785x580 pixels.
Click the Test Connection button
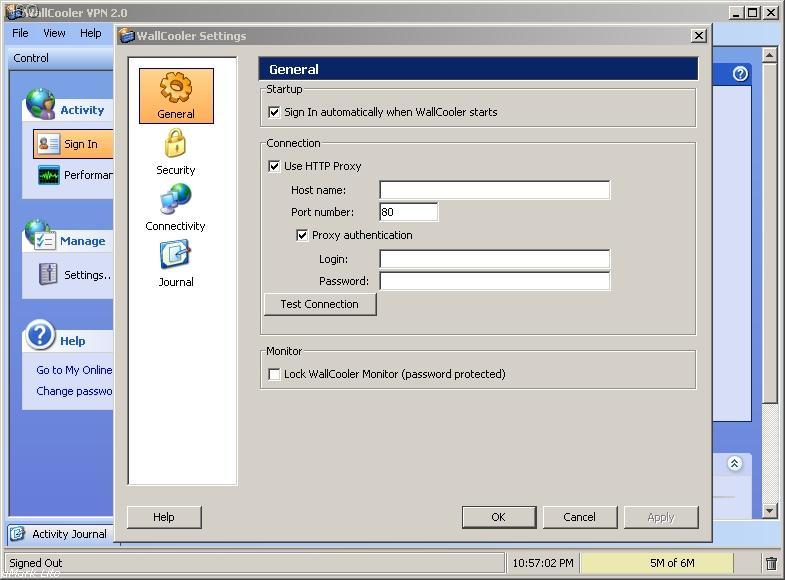pyautogui.click(x=320, y=304)
